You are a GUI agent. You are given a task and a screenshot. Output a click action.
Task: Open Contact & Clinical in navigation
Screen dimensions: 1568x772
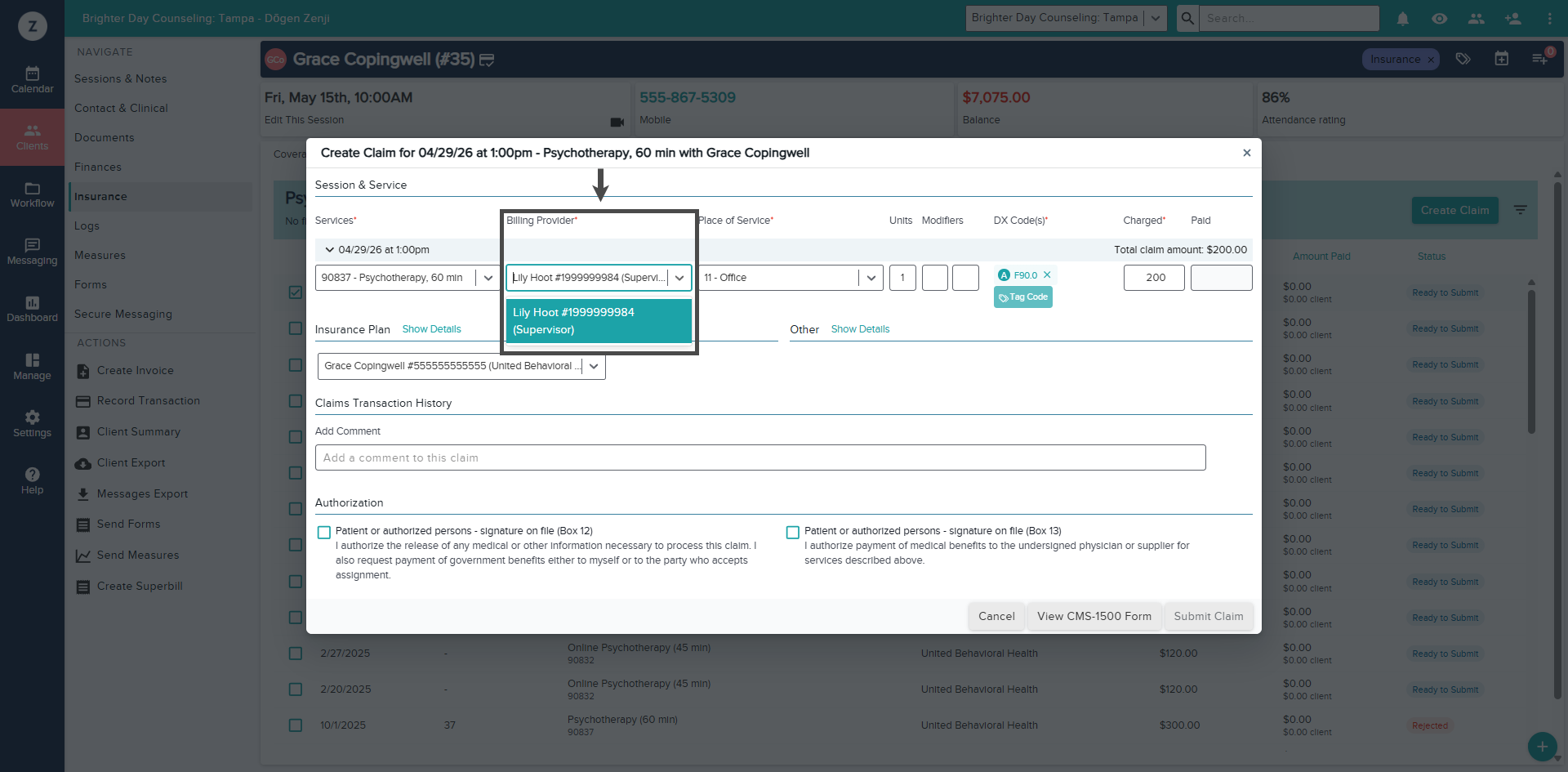pos(121,109)
